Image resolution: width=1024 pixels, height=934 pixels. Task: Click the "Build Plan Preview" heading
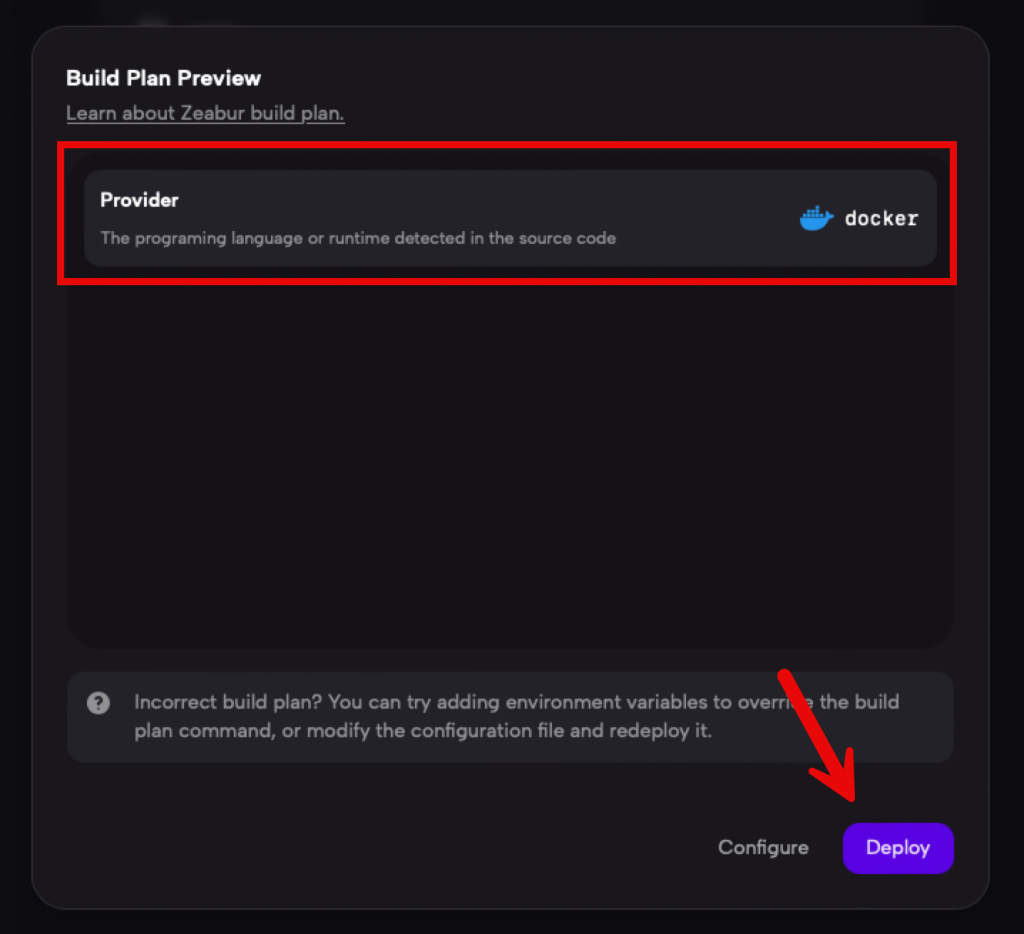(x=163, y=78)
